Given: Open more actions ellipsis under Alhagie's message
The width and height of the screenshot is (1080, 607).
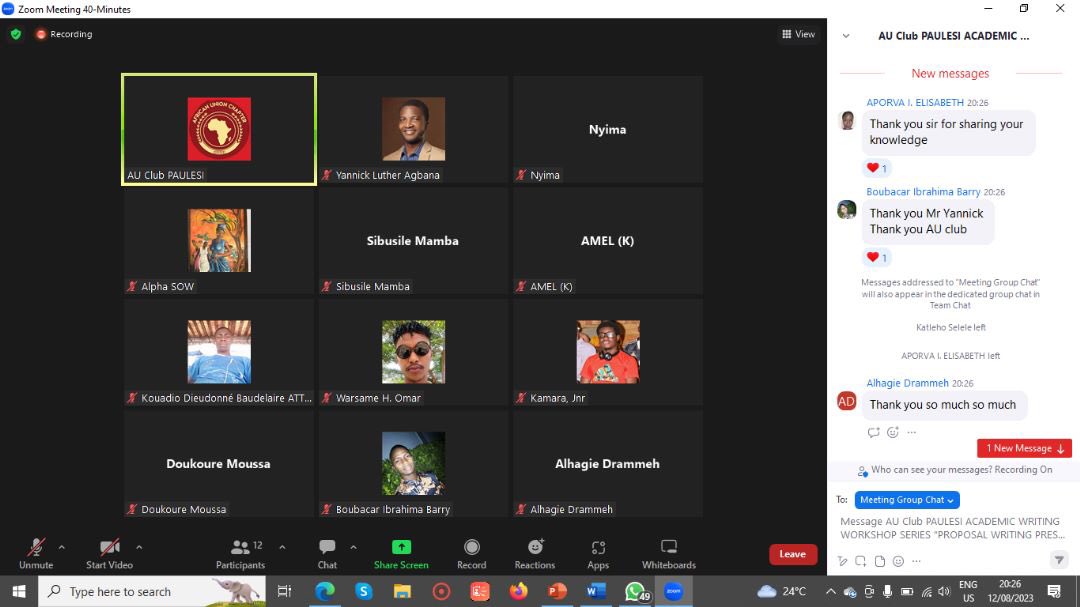Looking at the screenshot, I should (912, 432).
